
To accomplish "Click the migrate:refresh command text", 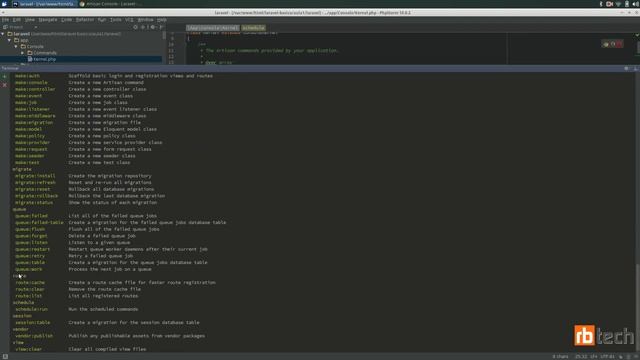I will coord(35,182).
